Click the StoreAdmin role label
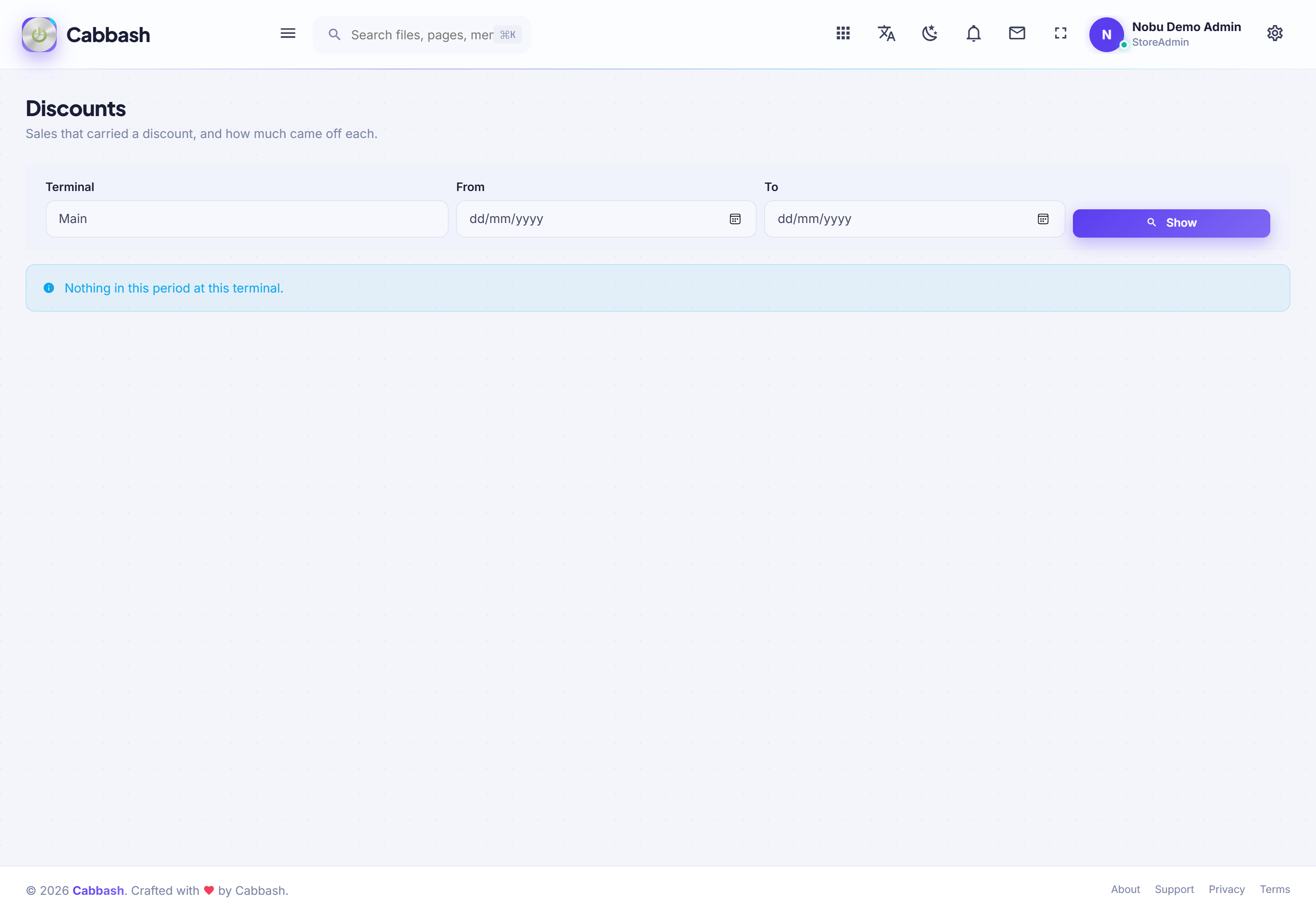The image size is (1316, 914). (x=1160, y=43)
